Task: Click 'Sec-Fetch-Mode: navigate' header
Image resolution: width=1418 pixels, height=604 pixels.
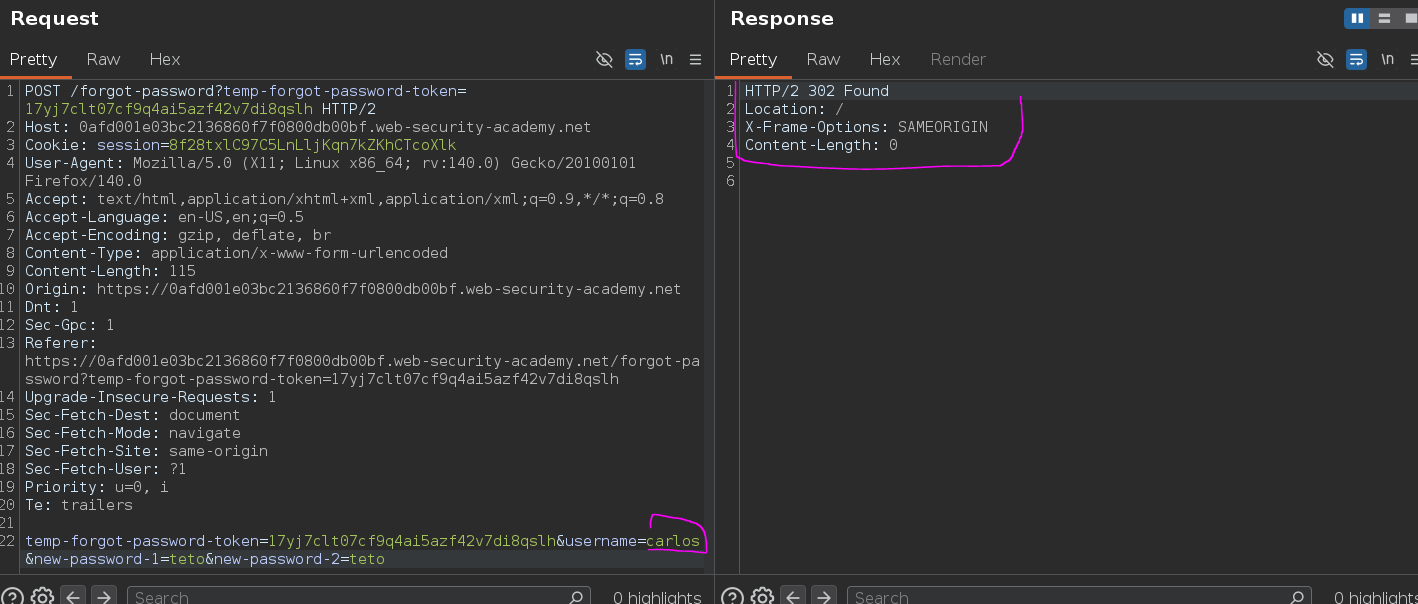Action: pyautogui.click(x=132, y=433)
